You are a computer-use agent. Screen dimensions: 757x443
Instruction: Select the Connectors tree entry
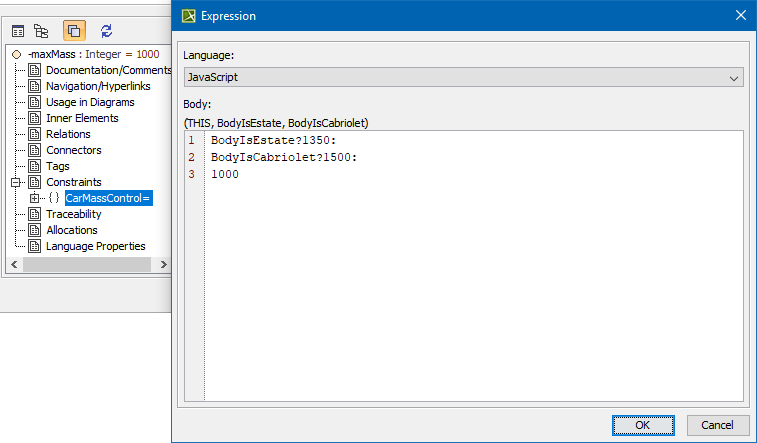coord(73,150)
